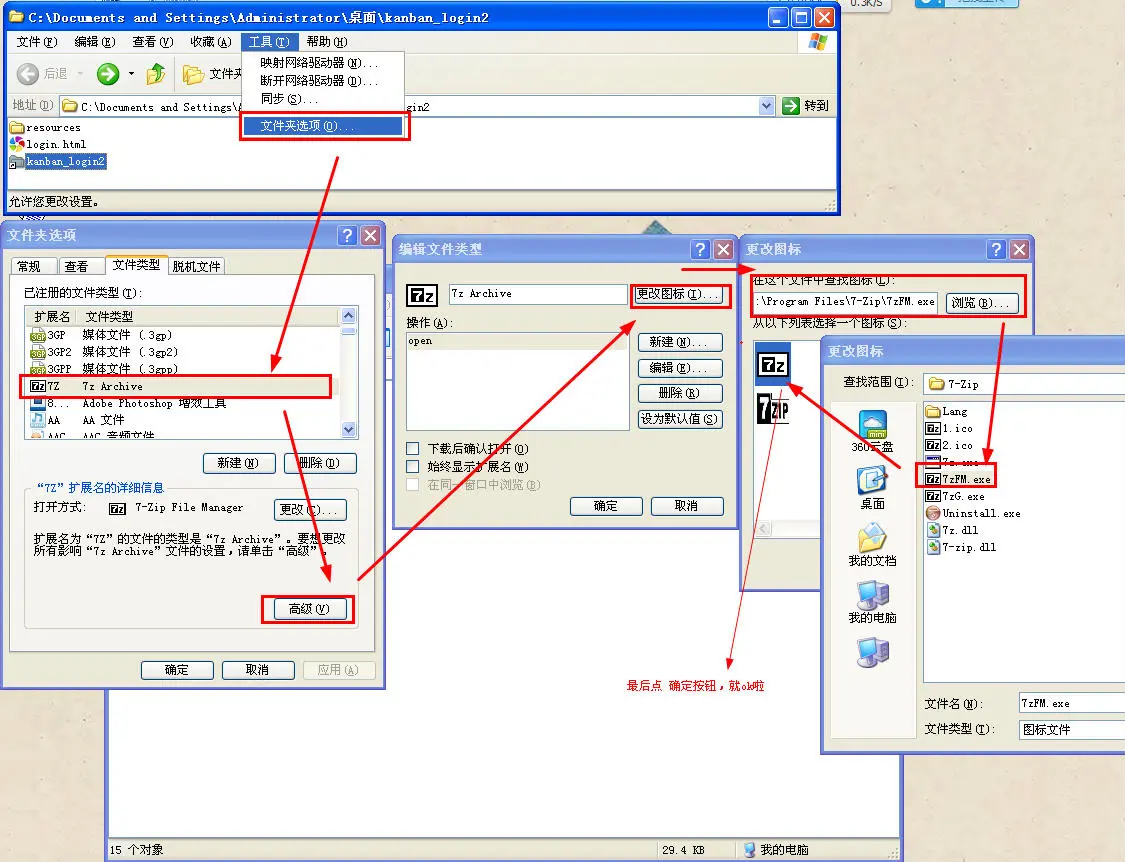The height and width of the screenshot is (862, 1125).
Task: Click the 高级 button in Folder Options
Action: (x=308, y=609)
